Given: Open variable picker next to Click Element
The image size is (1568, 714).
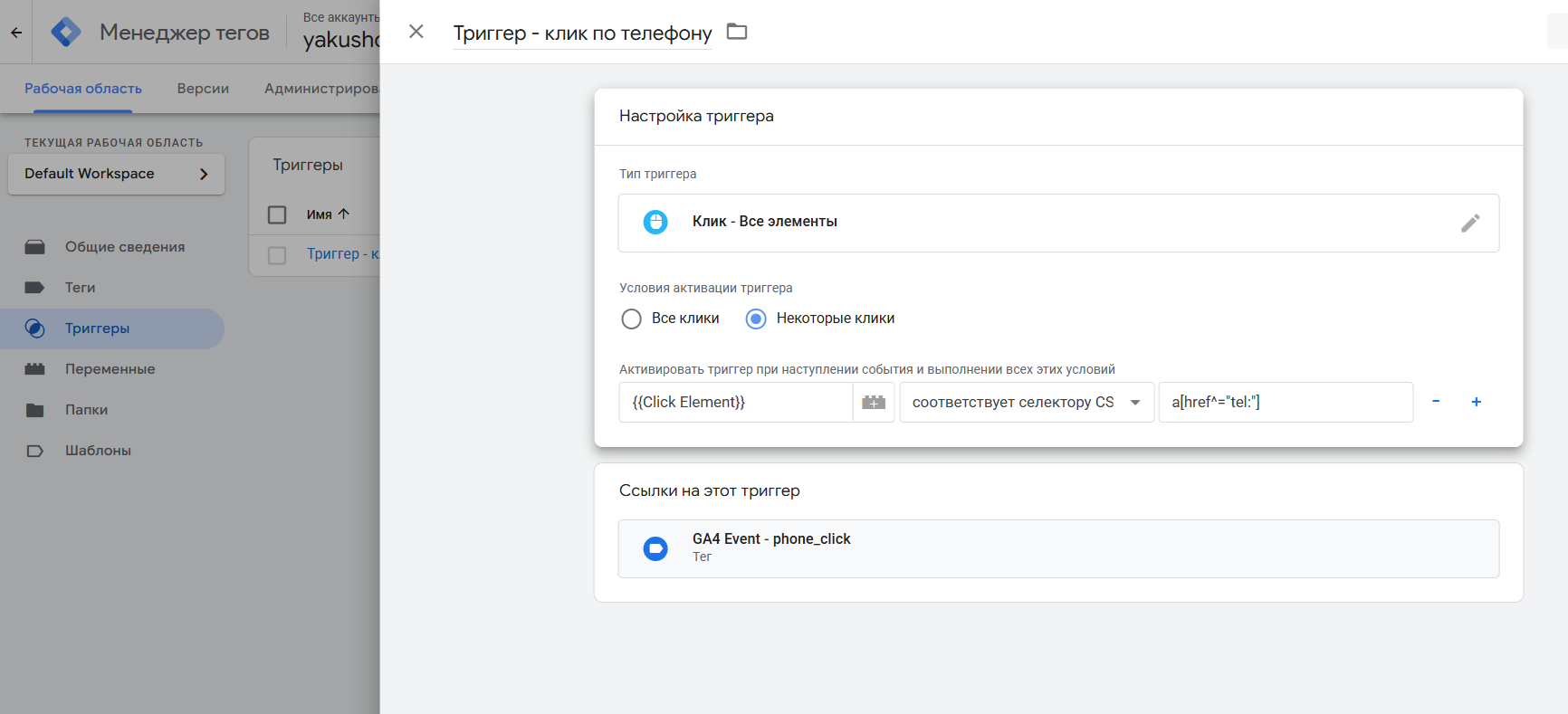Looking at the screenshot, I should 874,403.
